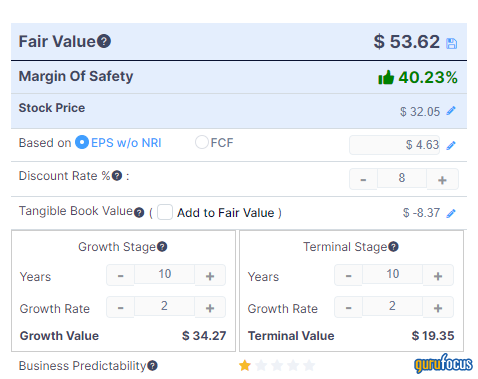Click the save icon beside Fair Value
The image size is (478, 379).
coord(452,43)
